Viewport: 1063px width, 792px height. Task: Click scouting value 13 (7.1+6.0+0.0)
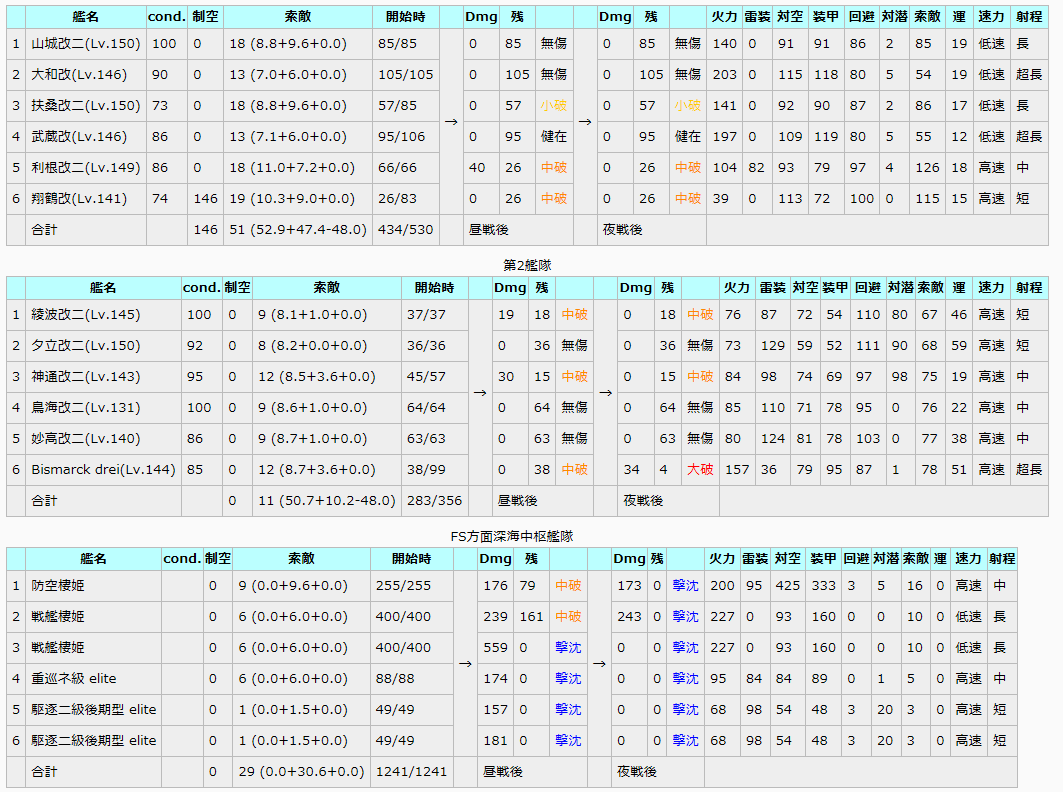pos(287,137)
